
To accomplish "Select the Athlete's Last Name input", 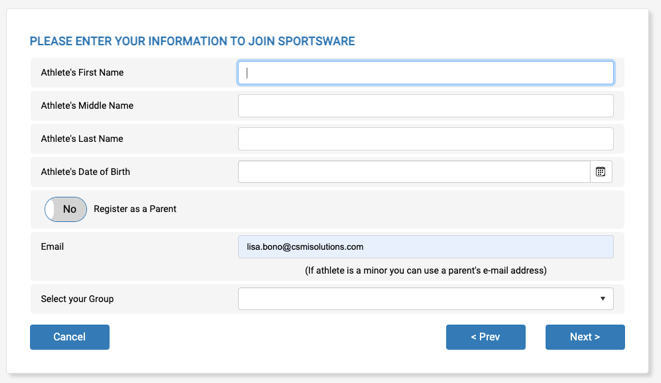I will click(426, 139).
